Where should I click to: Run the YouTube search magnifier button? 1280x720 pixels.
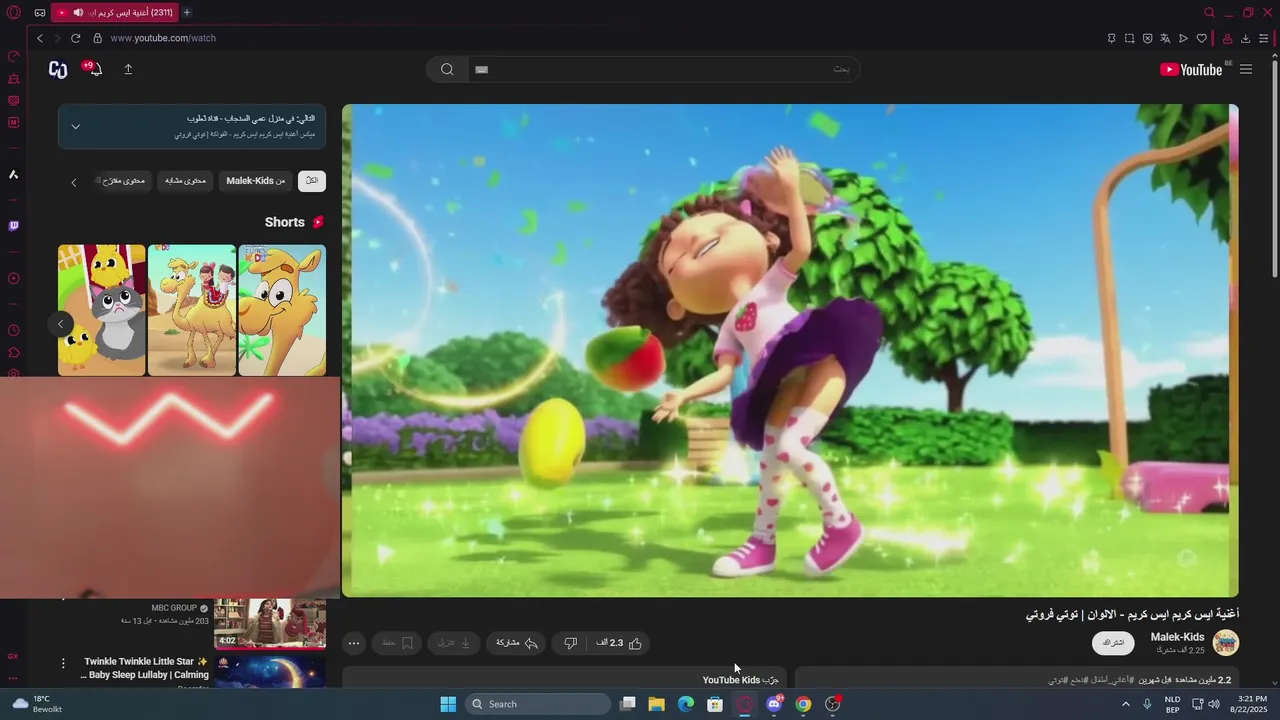click(x=447, y=69)
